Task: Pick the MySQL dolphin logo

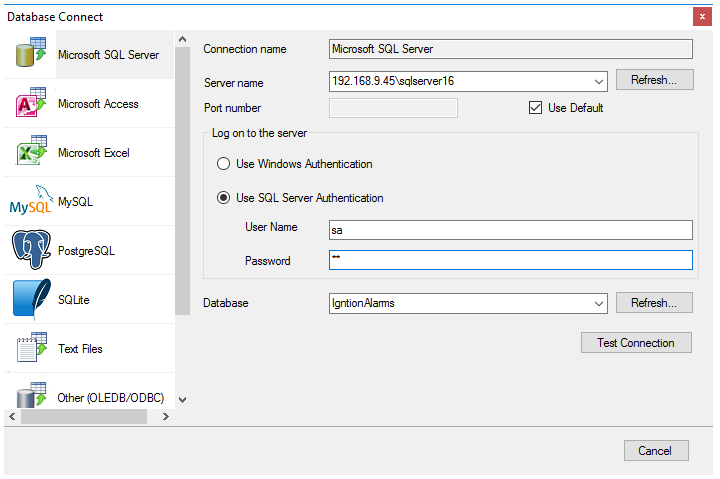Action: 31,200
